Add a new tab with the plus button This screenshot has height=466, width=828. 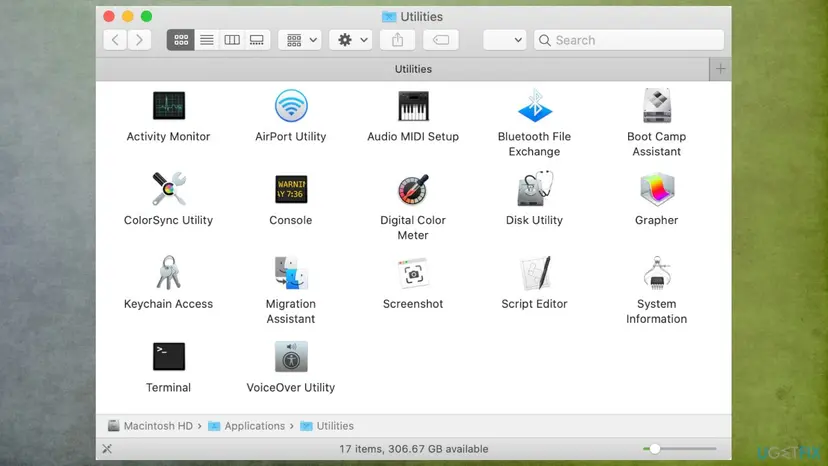[x=720, y=69]
